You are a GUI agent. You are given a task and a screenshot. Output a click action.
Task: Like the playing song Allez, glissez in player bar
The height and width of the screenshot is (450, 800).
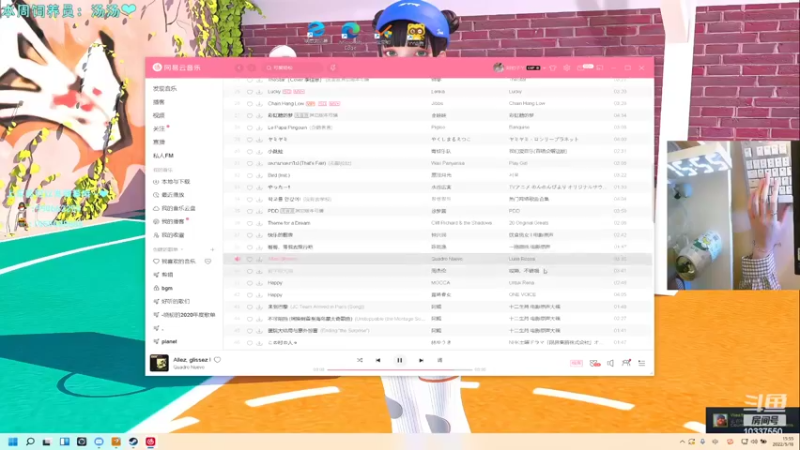click(x=217, y=360)
